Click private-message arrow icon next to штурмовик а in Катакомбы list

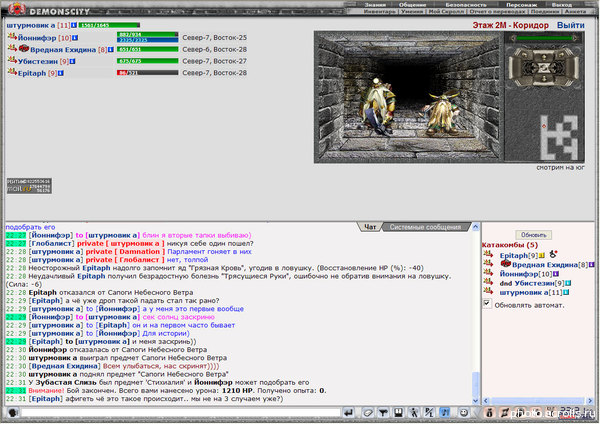488,291
